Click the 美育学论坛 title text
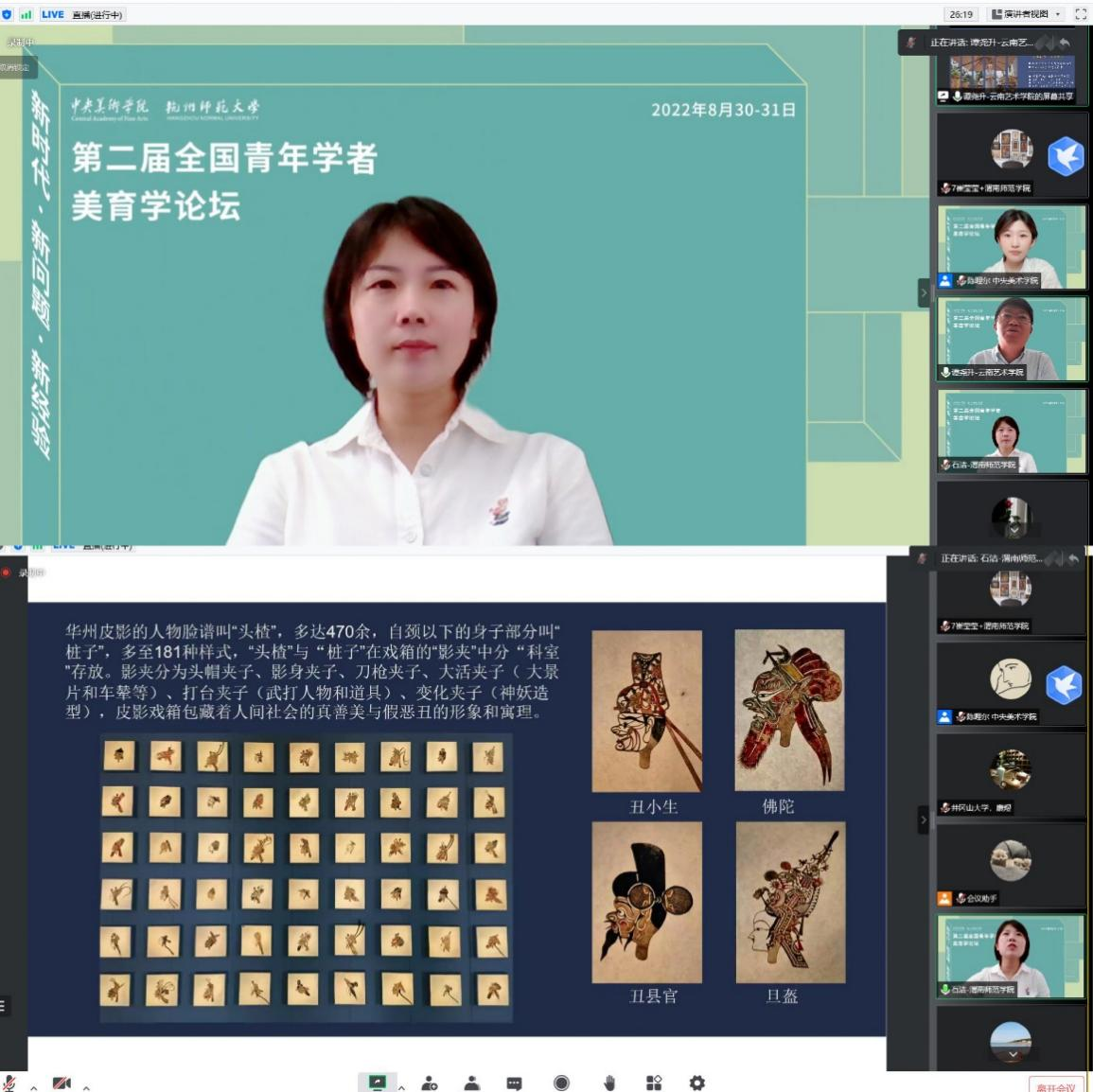The height and width of the screenshot is (1092, 1093). point(156,206)
